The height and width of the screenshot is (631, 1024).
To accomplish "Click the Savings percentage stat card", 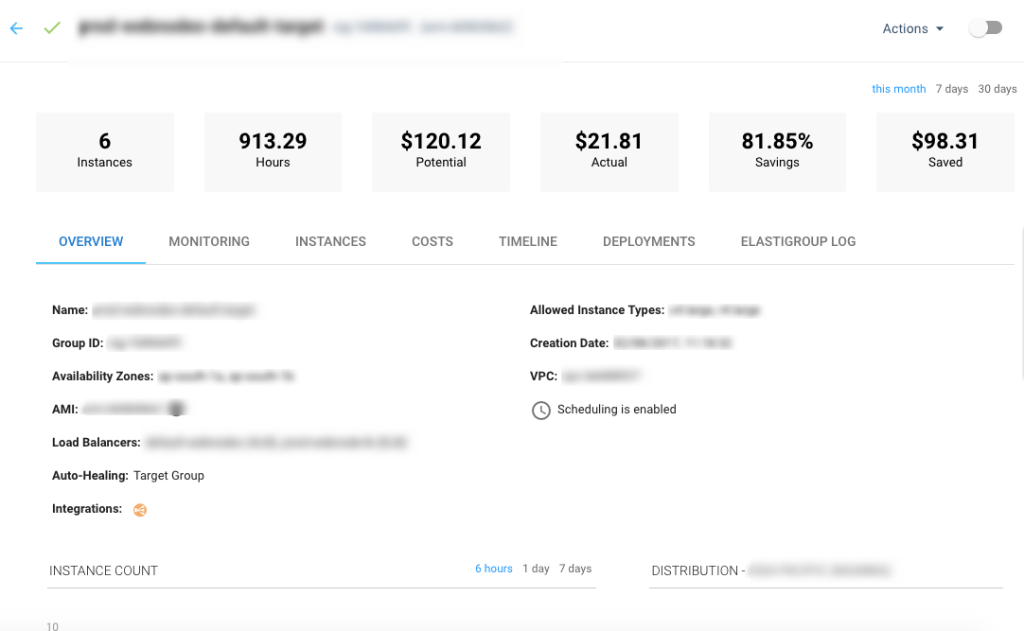I will click(x=777, y=152).
